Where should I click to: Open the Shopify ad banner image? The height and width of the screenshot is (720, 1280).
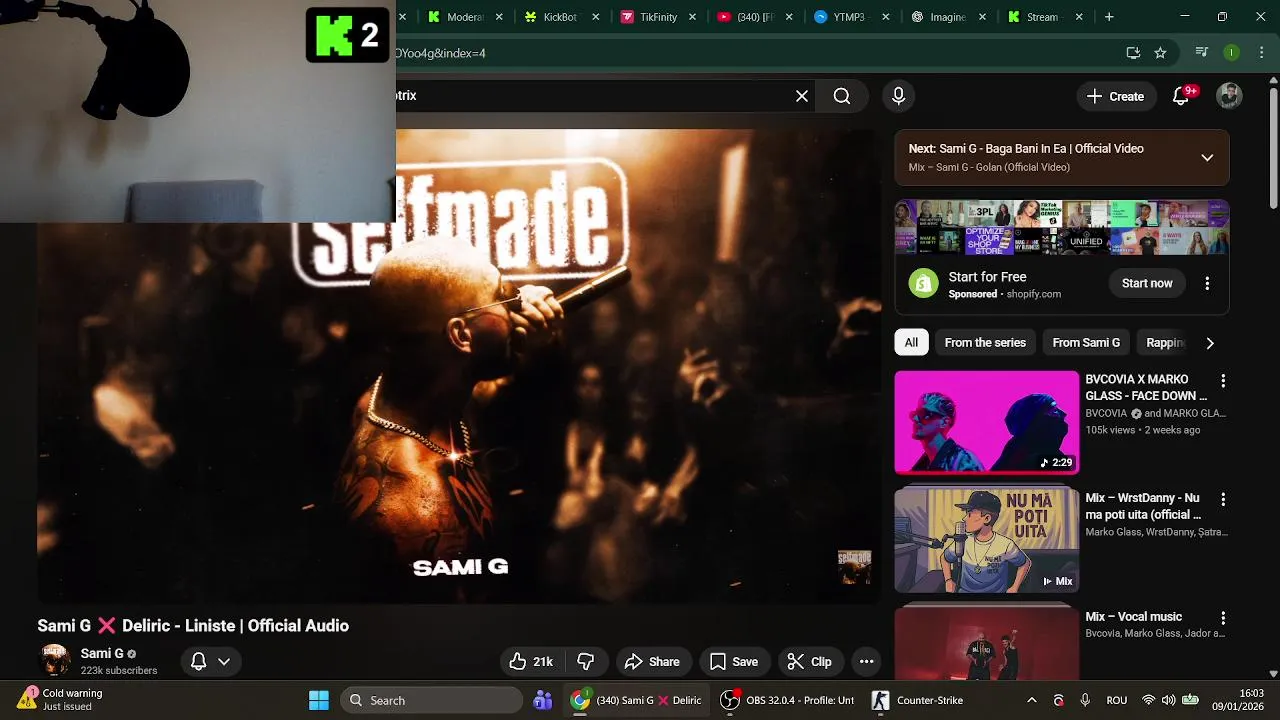(x=1061, y=228)
